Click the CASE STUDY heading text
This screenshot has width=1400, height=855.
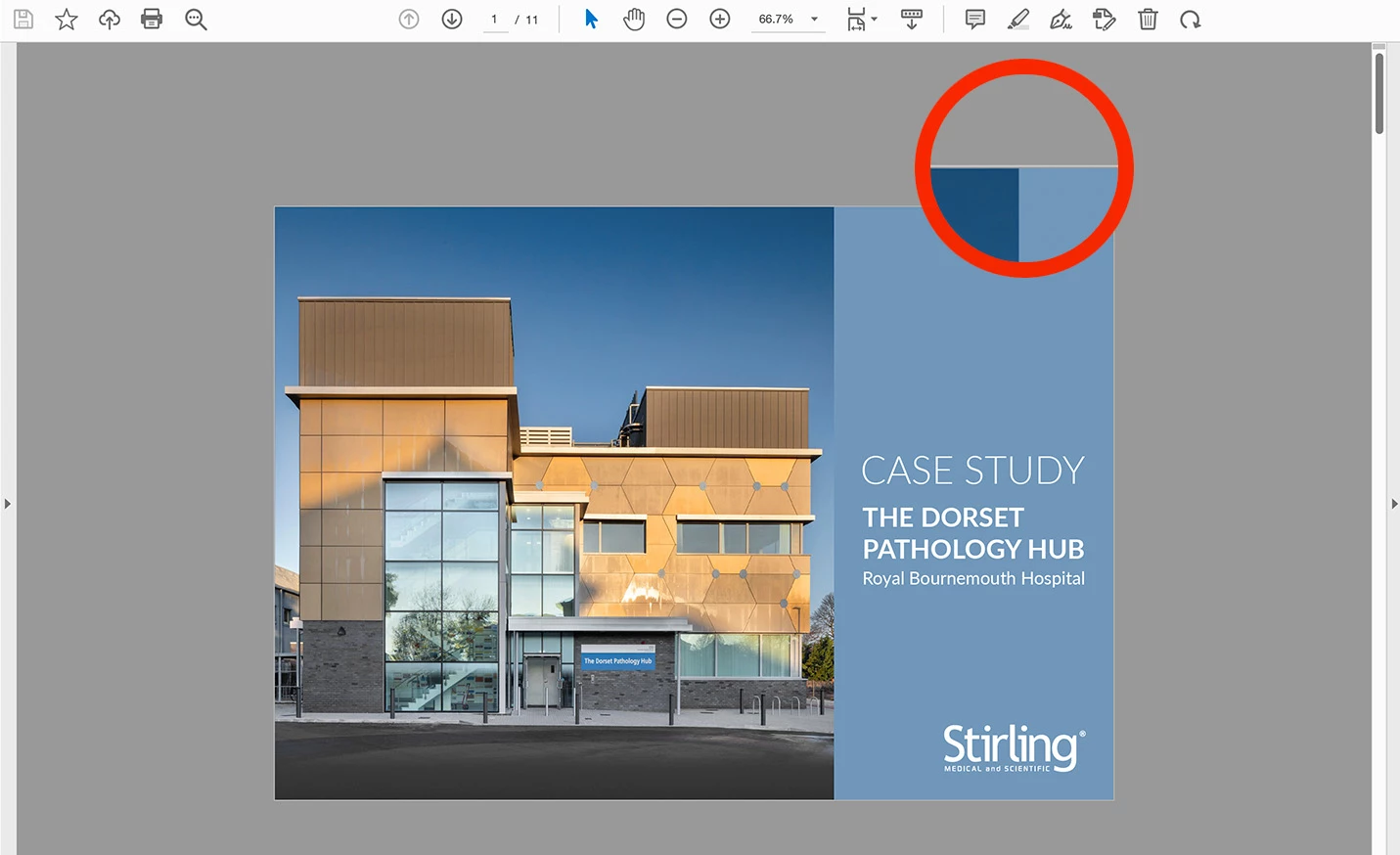click(973, 471)
